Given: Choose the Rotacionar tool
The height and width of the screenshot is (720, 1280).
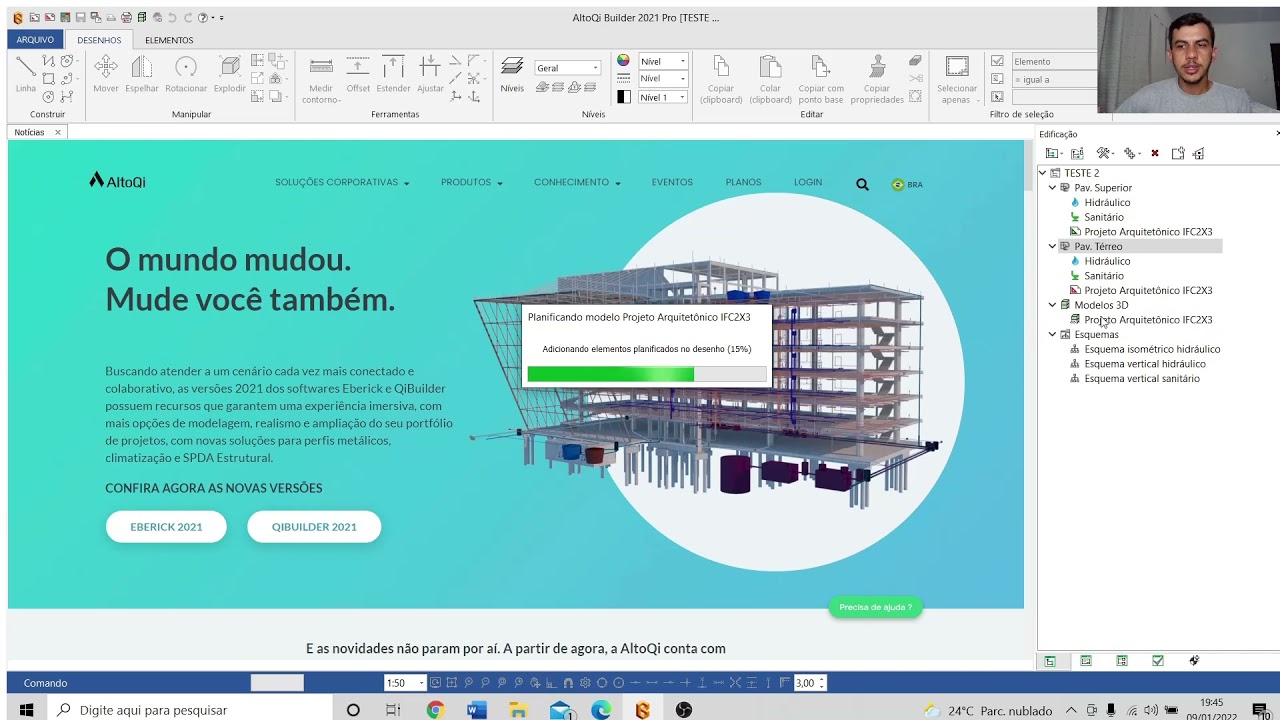Looking at the screenshot, I should click(x=186, y=74).
